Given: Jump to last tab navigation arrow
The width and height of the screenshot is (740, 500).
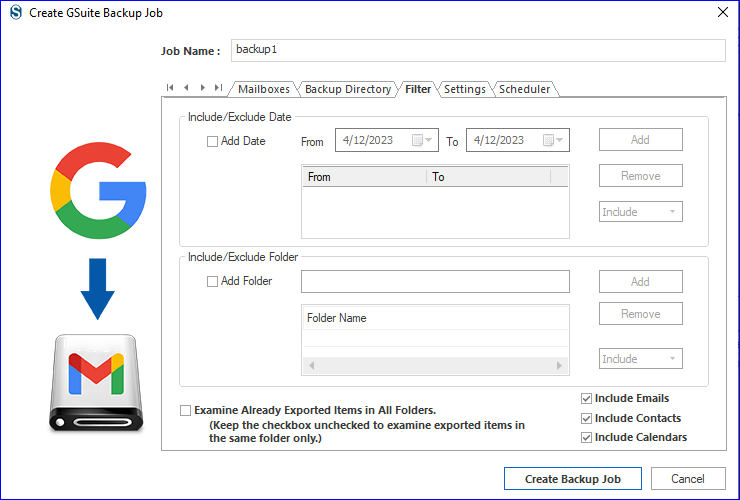Looking at the screenshot, I should (218, 87).
